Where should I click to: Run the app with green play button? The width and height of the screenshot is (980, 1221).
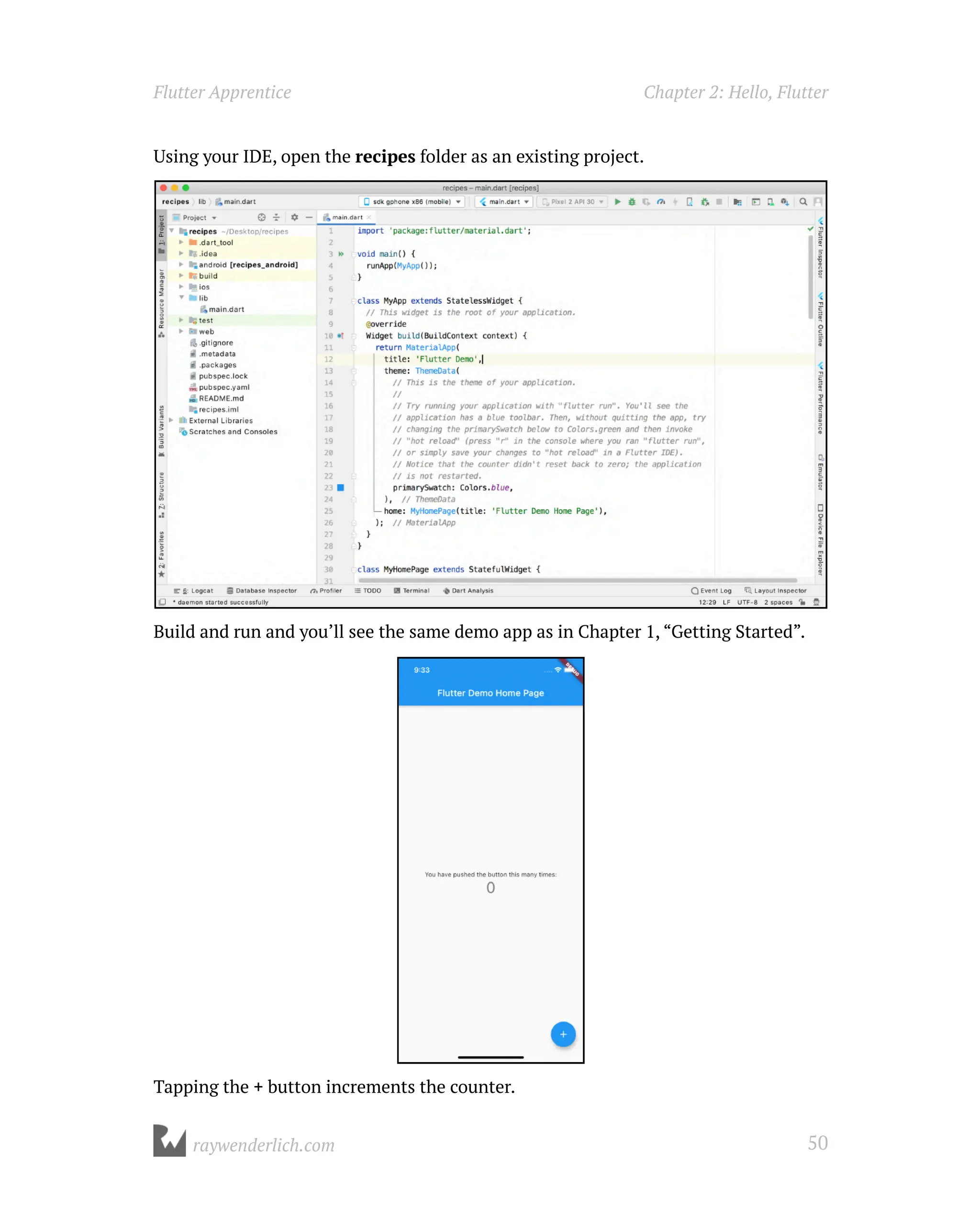click(x=617, y=201)
